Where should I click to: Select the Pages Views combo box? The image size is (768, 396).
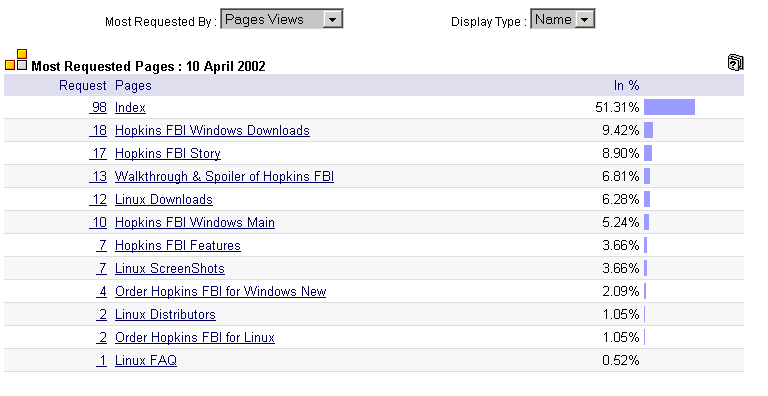[x=282, y=19]
